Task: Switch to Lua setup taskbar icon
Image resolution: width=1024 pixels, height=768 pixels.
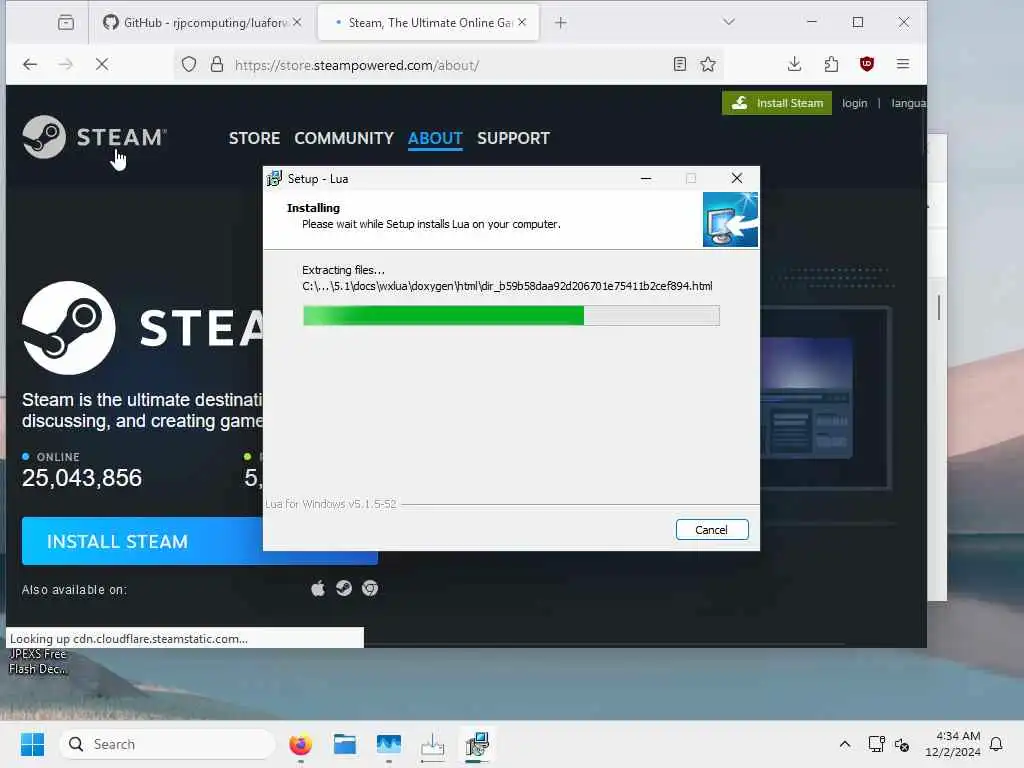Action: tap(477, 744)
